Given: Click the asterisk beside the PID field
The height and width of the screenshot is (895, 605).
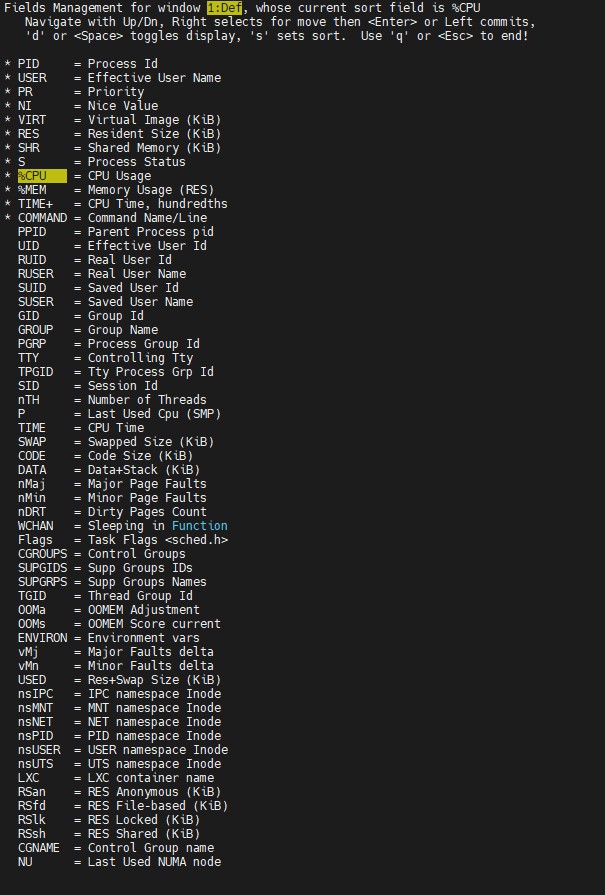Looking at the screenshot, I should pos(8,64).
